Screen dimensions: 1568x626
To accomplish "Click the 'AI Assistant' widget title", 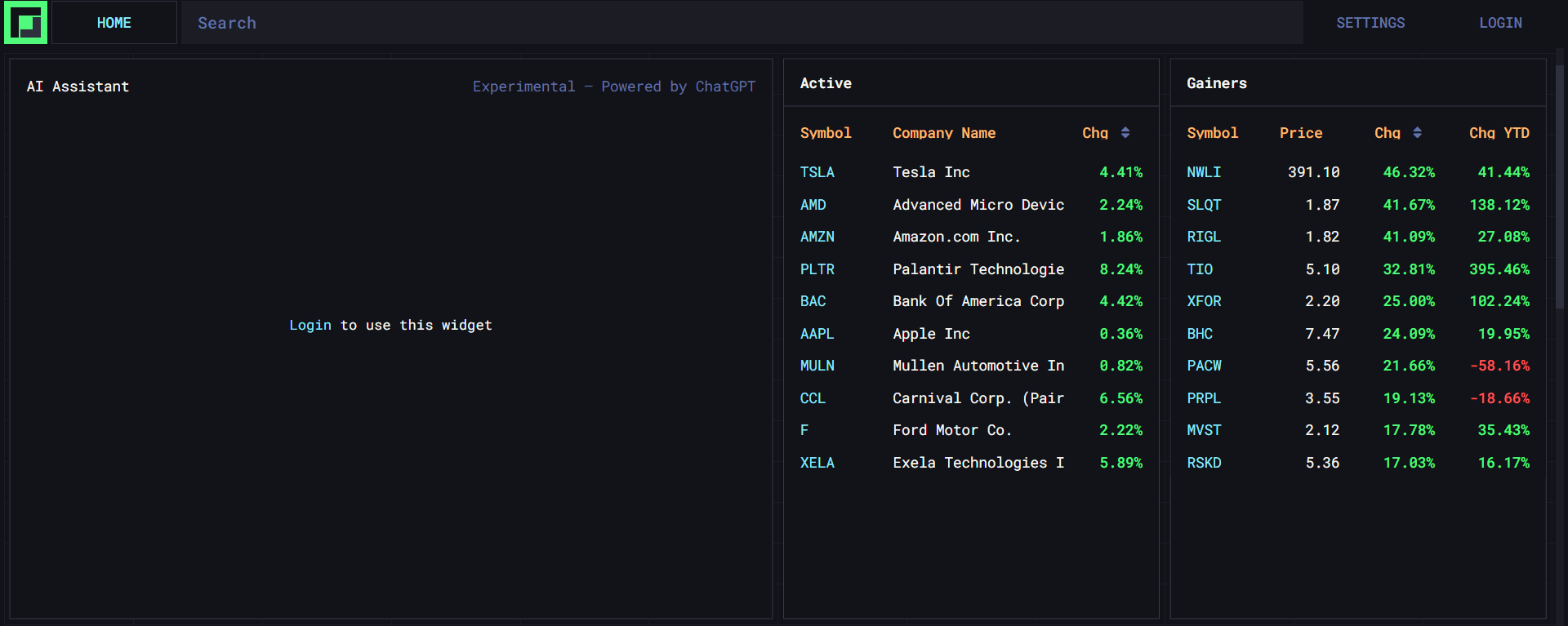I will click(x=78, y=87).
